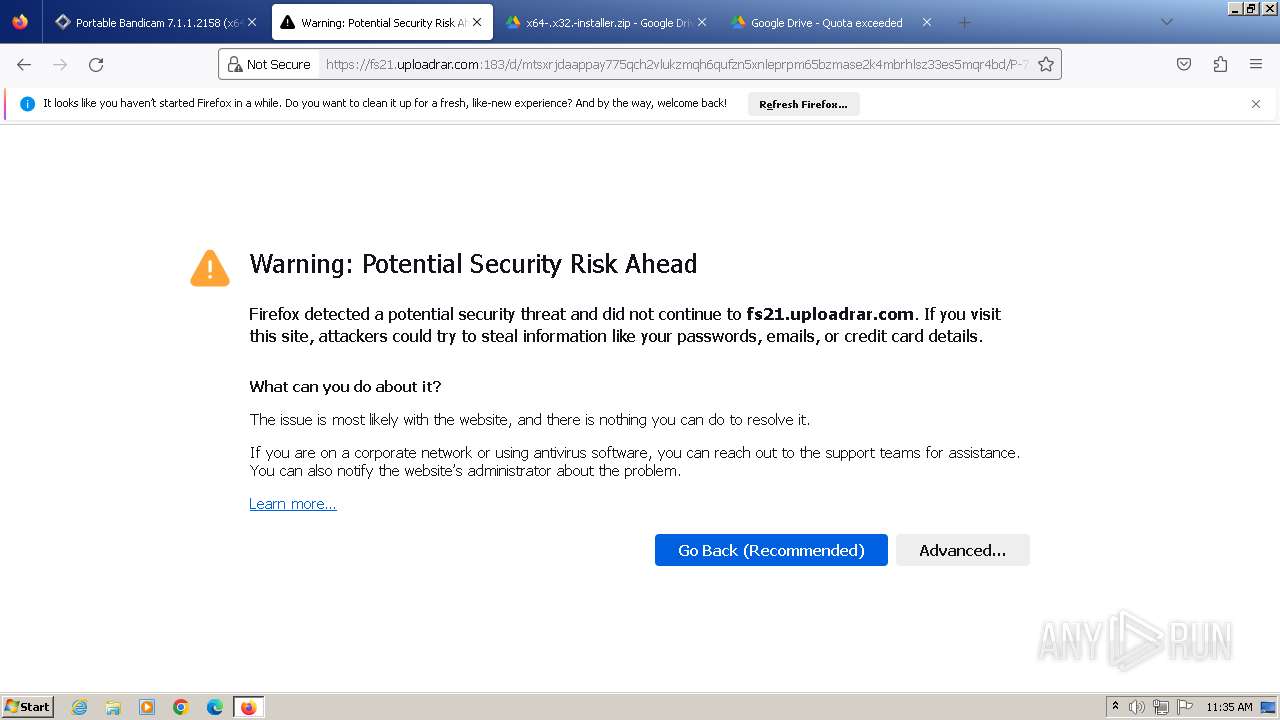This screenshot has height=720, width=1280.
Task: Switch to Portable Bandicam tab
Action: tap(150, 22)
